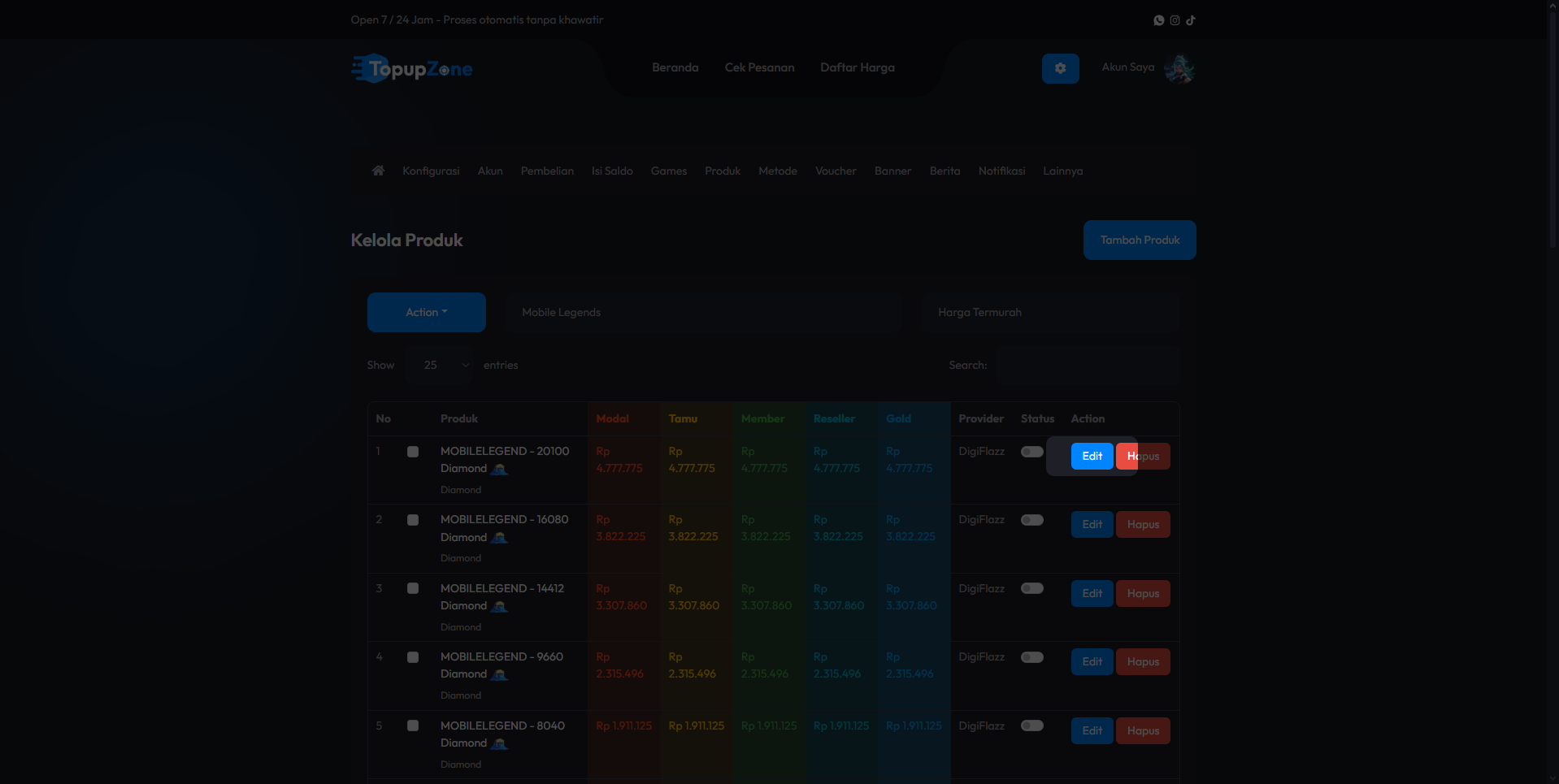
Task: Select checkbox for MOBILELEGEND - 16080 Diamond
Action: pyautogui.click(x=413, y=520)
